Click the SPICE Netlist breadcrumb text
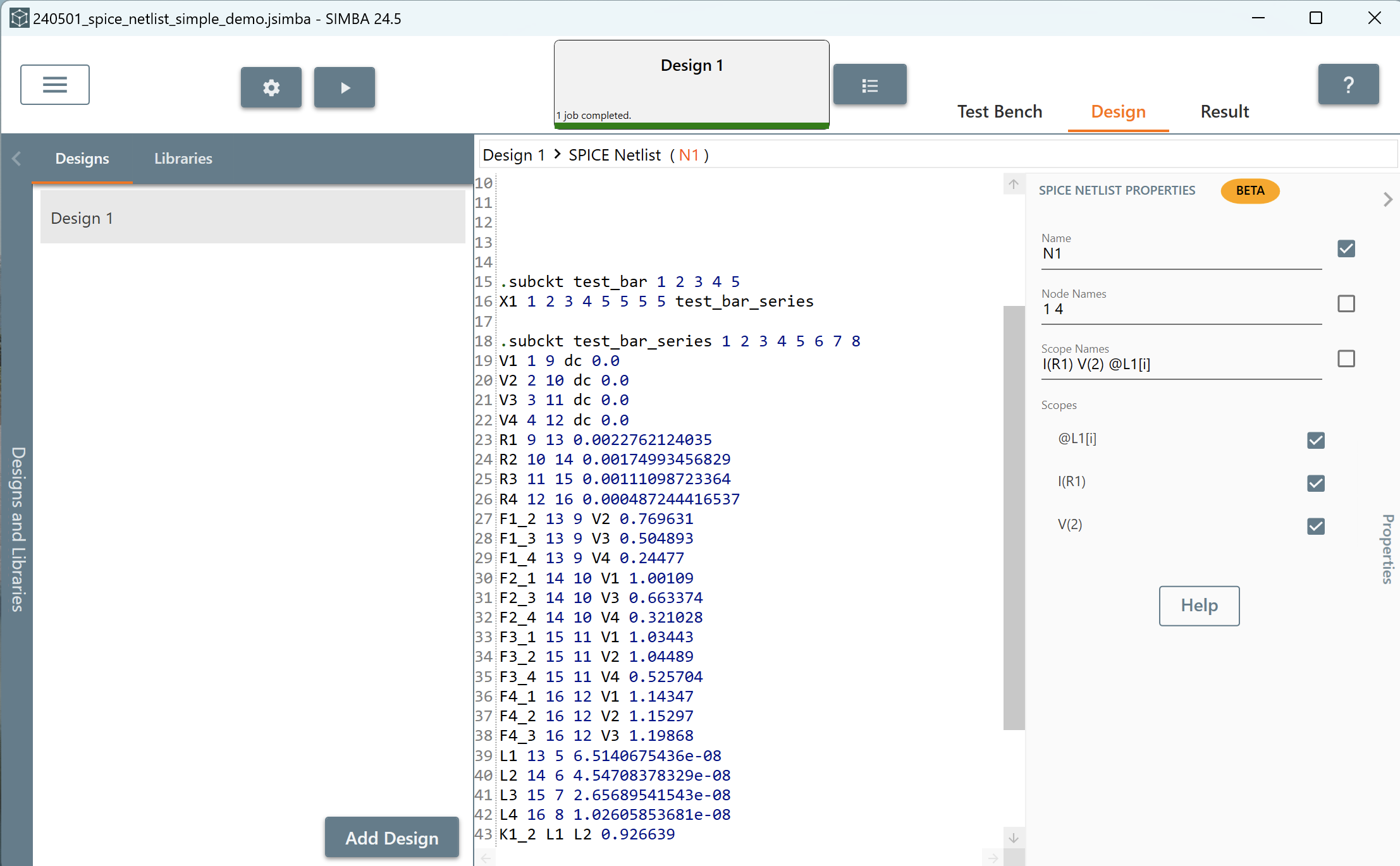This screenshot has height=866, width=1400. pyautogui.click(x=615, y=155)
